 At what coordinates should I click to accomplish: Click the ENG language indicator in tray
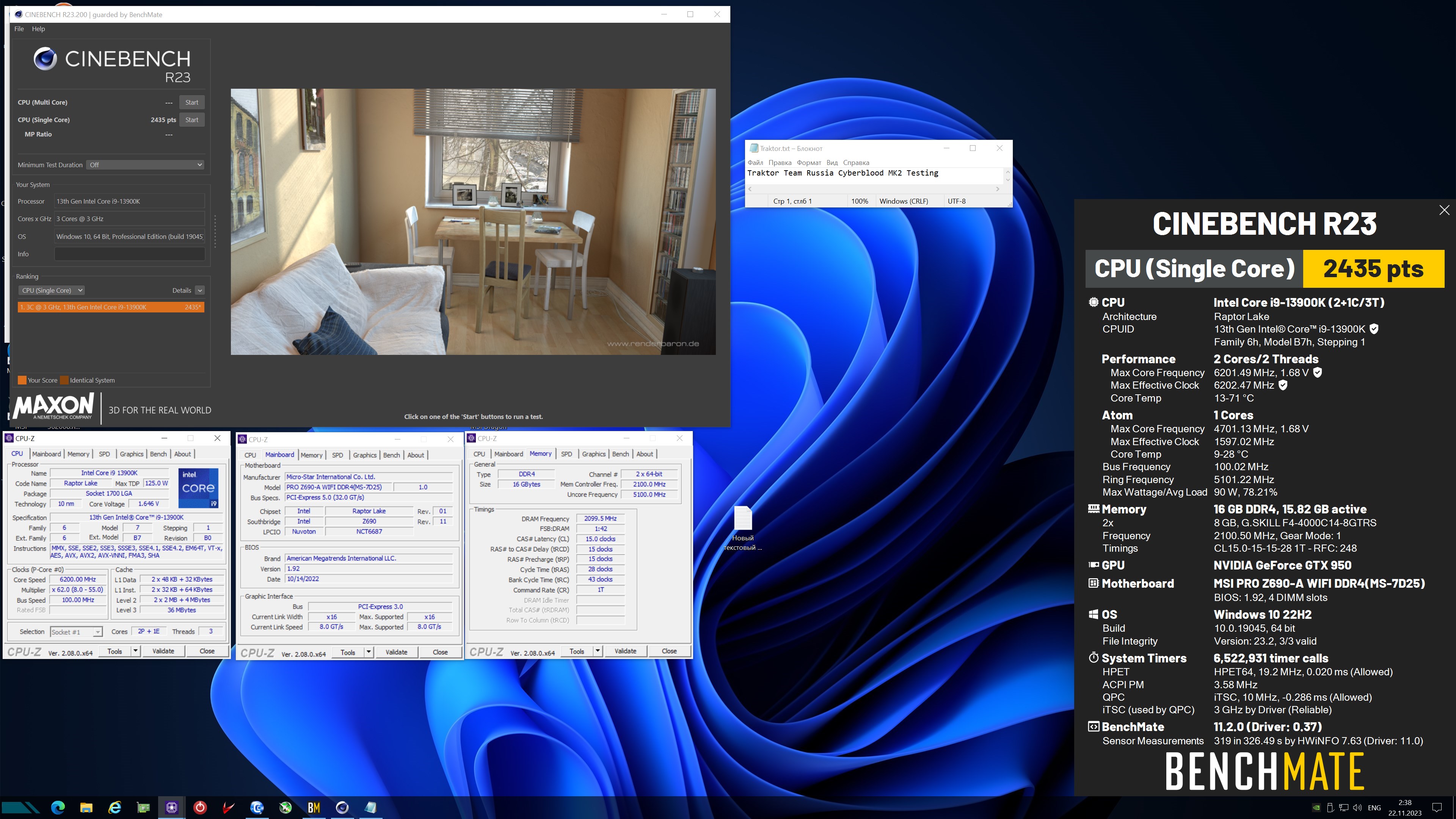(x=1374, y=808)
